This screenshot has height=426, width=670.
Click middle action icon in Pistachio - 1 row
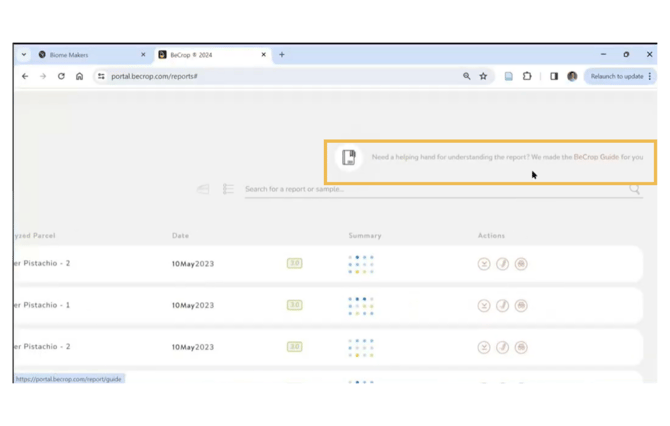[x=503, y=306]
